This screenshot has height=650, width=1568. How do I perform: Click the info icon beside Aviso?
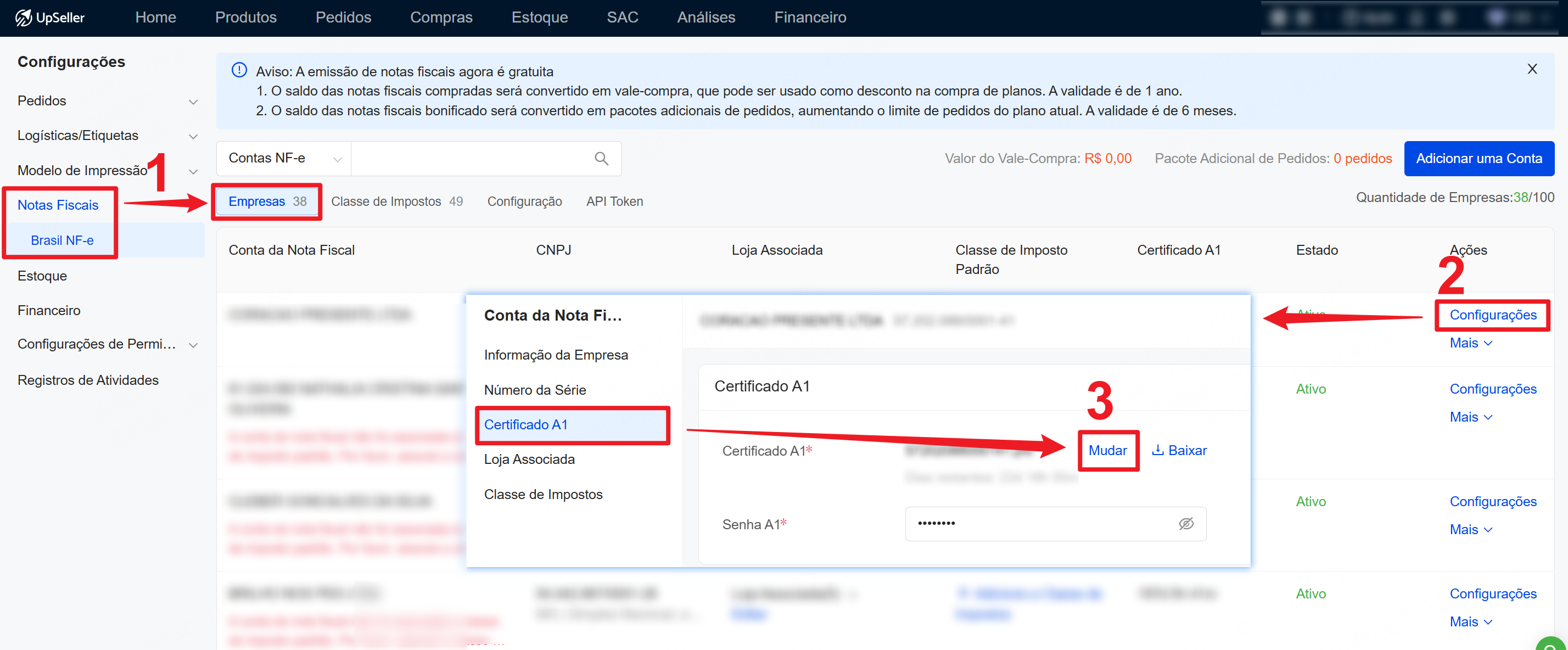(239, 71)
